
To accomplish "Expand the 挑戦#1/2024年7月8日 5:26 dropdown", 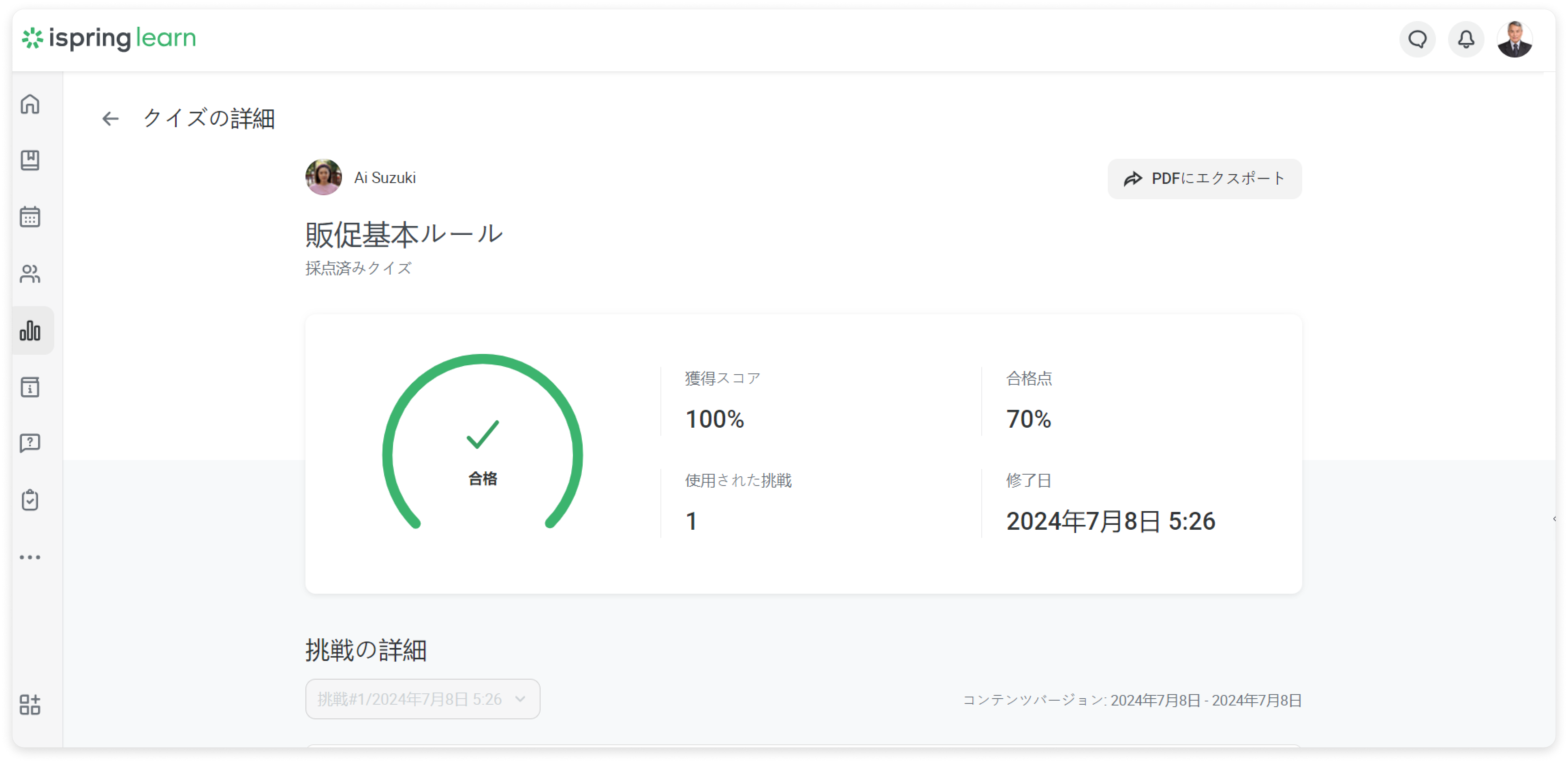I will [x=423, y=699].
